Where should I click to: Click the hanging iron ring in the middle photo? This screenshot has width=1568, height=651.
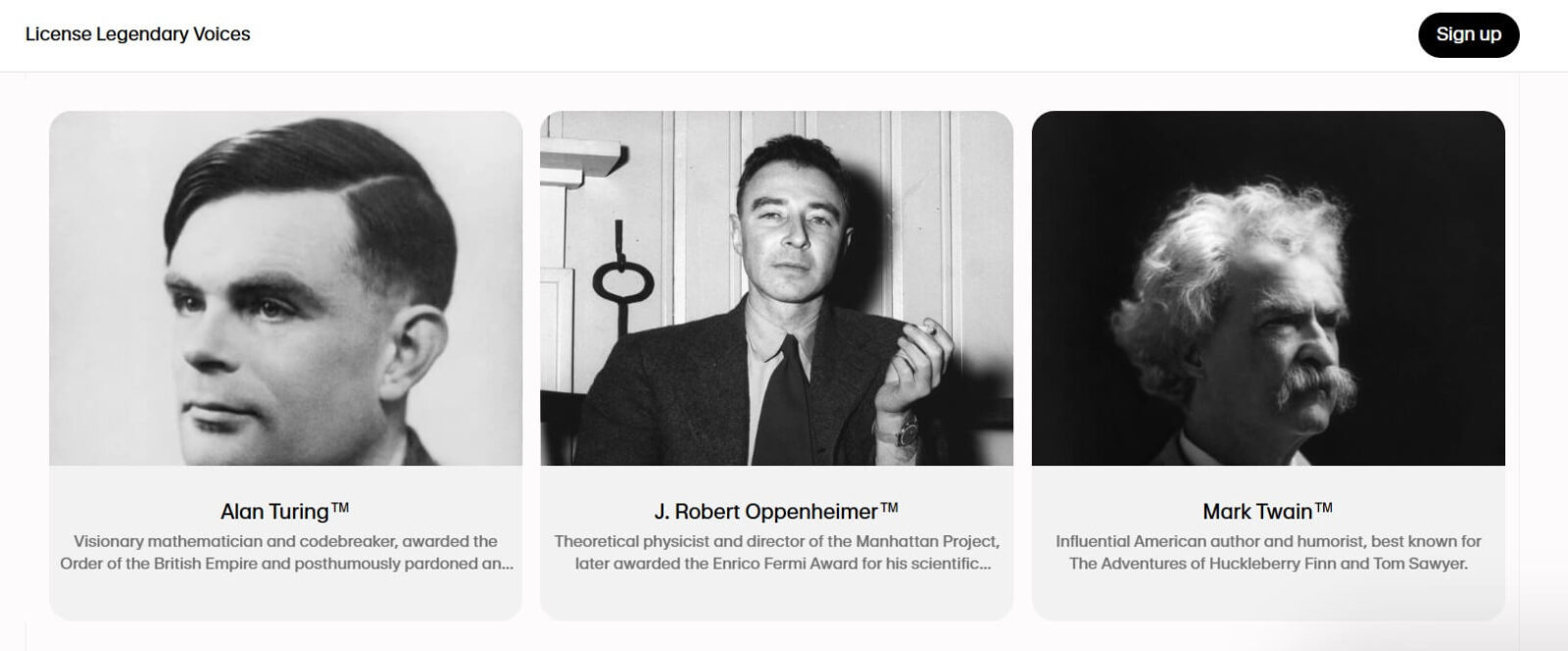click(x=621, y=284)
